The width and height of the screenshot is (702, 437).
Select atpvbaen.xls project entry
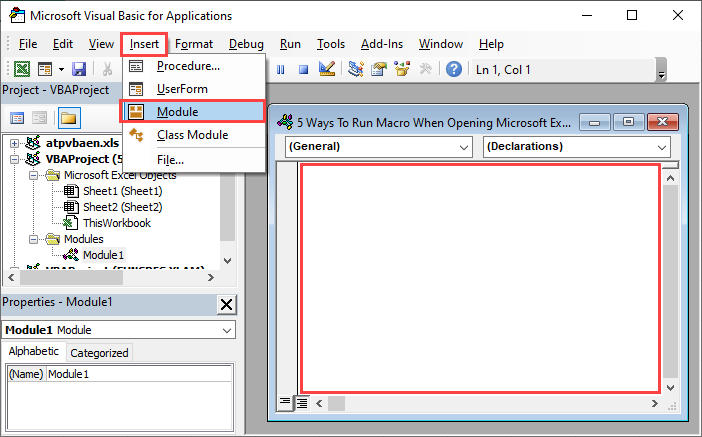(82, 143)
